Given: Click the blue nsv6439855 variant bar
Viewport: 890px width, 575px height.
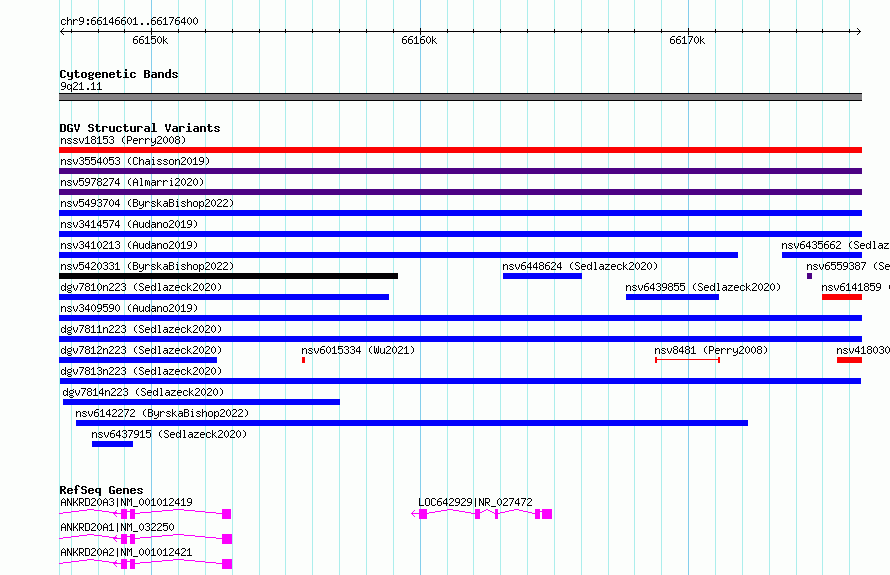Looking at the screenshot, I should coord(673,297).
